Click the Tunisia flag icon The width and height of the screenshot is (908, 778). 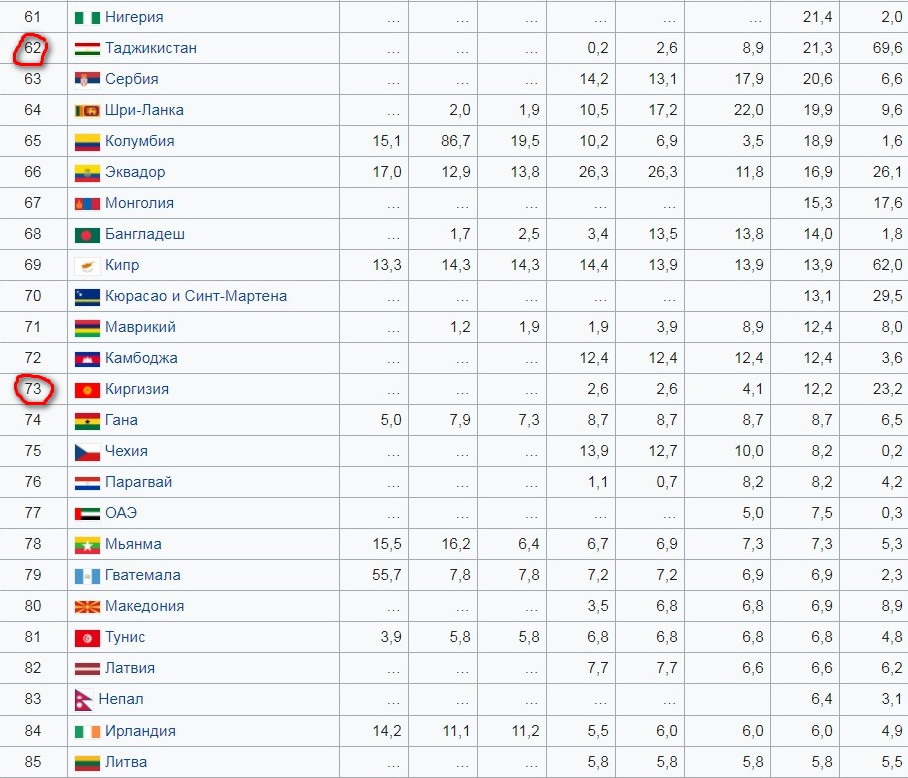87,637
